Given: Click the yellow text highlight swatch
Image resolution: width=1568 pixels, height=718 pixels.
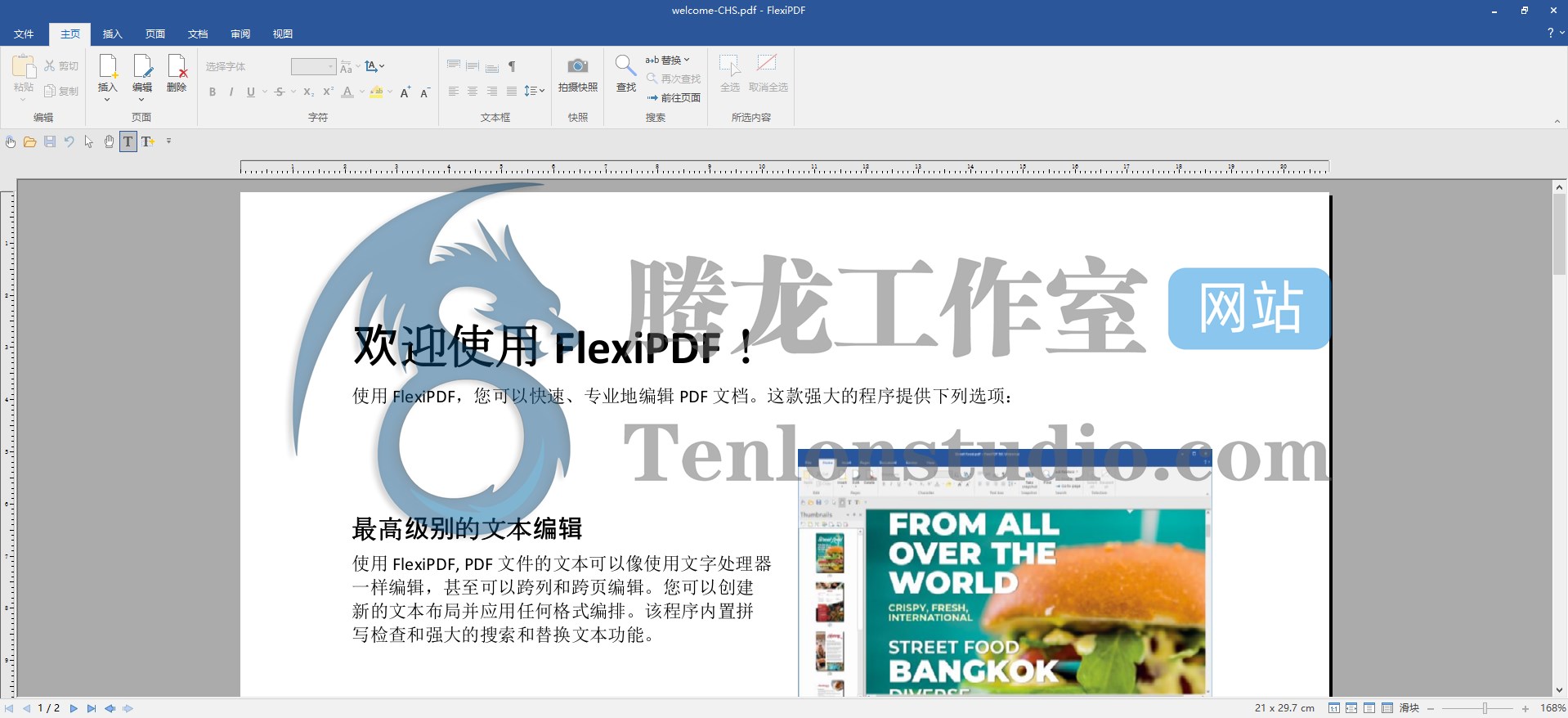Looking at the screenshot, I should tap(376, 92).
